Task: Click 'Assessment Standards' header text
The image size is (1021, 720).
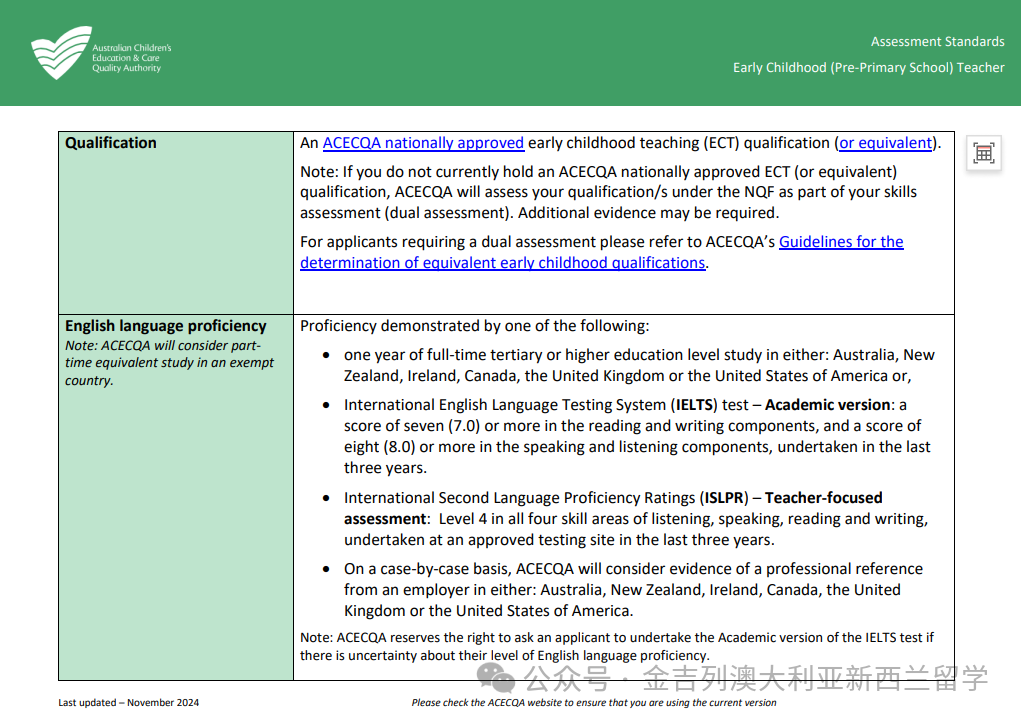Action: click(938, 42)
